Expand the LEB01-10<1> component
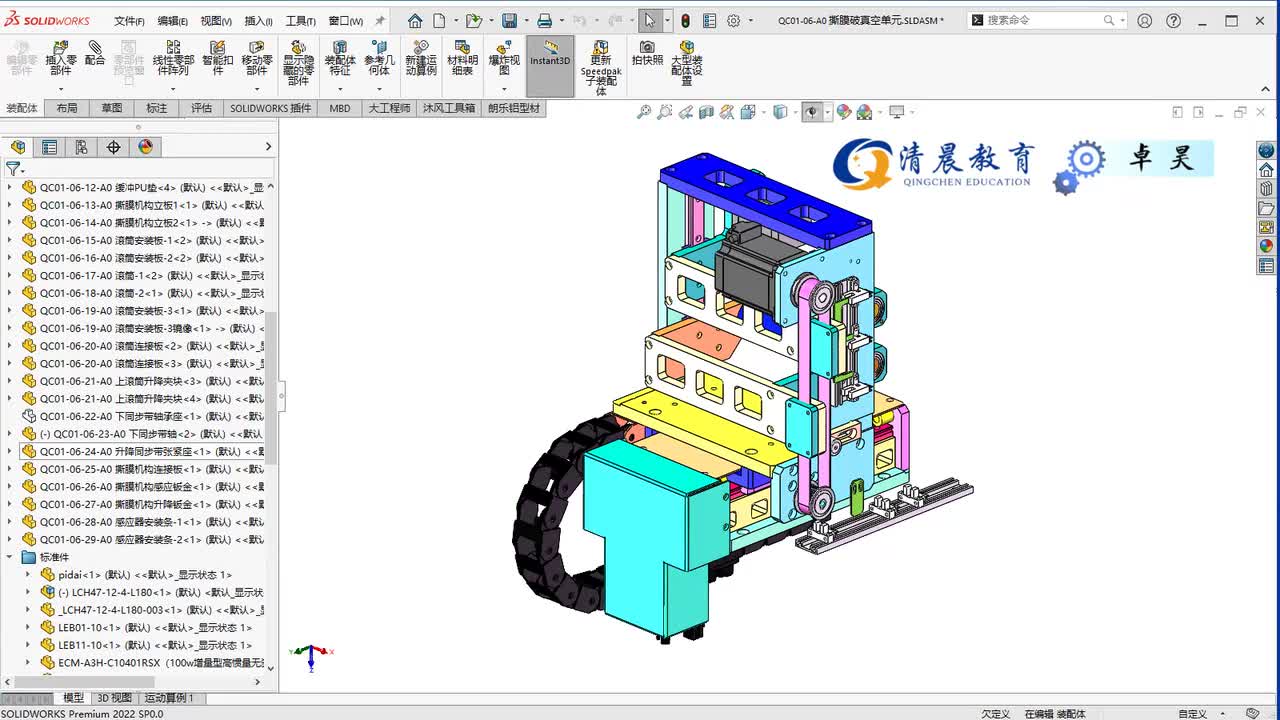This screenshot has width=1280, height=720. (x=28, y=627)
